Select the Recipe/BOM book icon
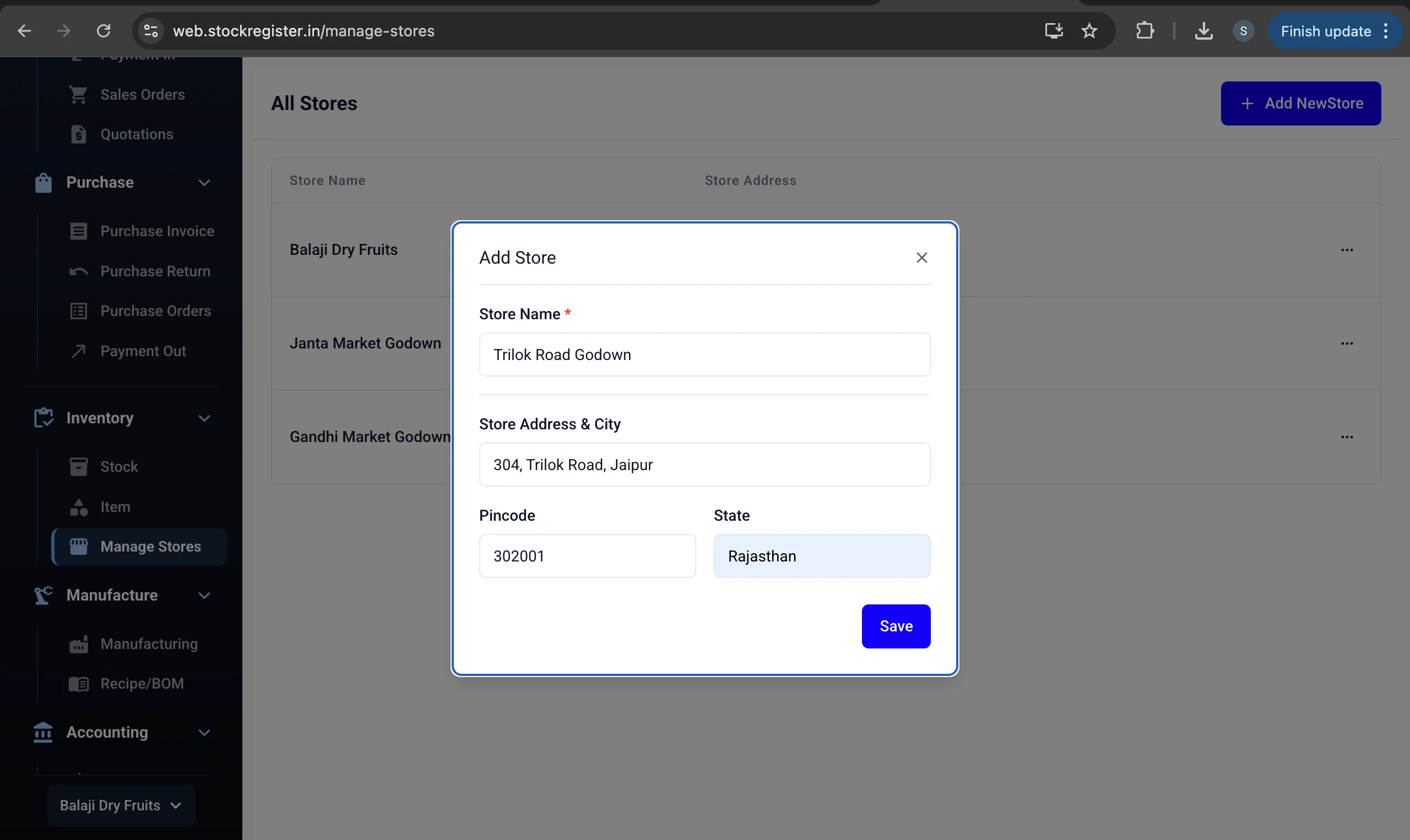Screen dimensions: 1410x840 (x=78, y=683)
